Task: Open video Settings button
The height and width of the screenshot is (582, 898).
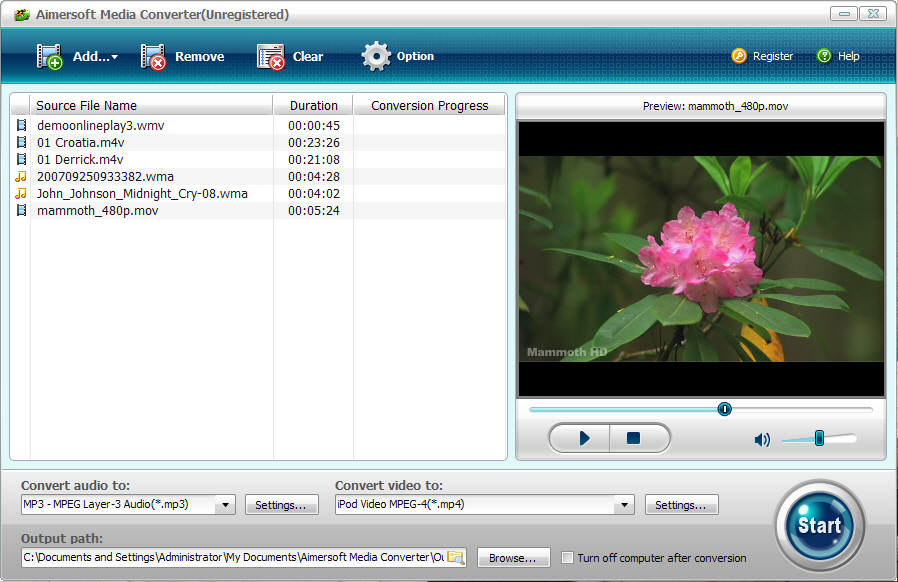Action: tap(682, 505)
